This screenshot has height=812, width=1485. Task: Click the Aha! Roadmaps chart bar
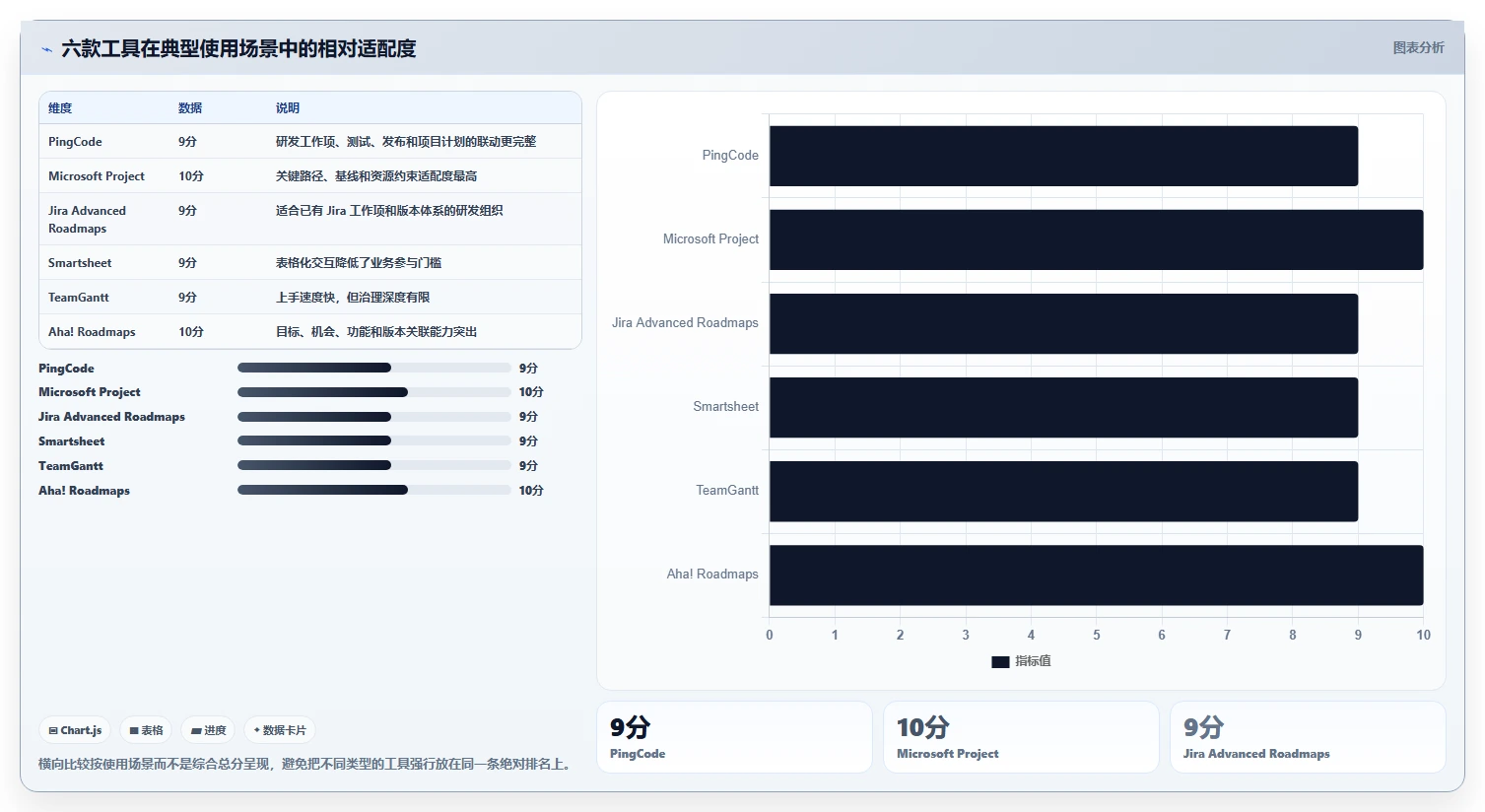[1096, 575]
